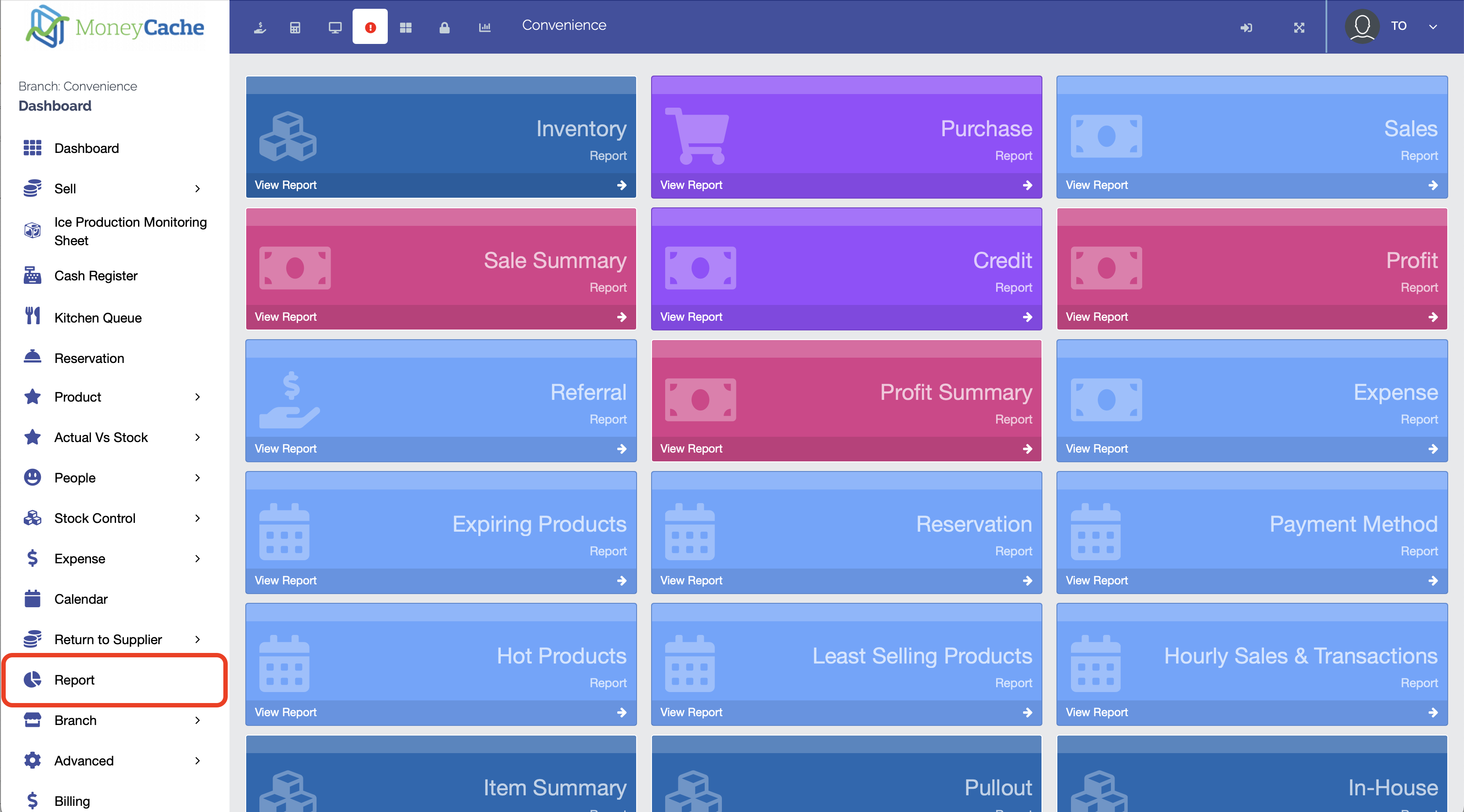Click the lock icon in top toolbar
This screenshot has width=1464, height=812.
pyautogui.click(x=444, y=27)
